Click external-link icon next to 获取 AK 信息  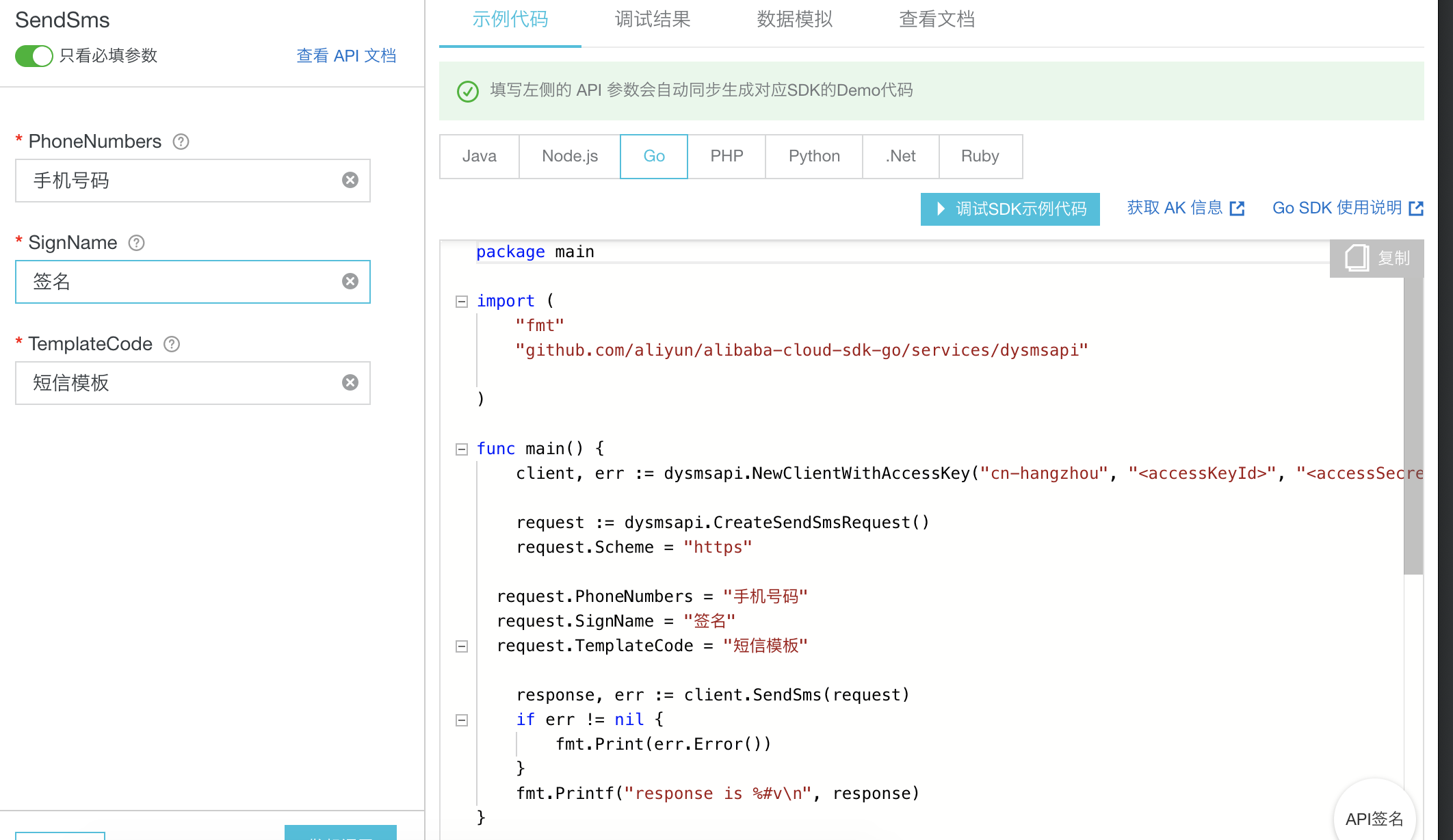[1237, 209]
